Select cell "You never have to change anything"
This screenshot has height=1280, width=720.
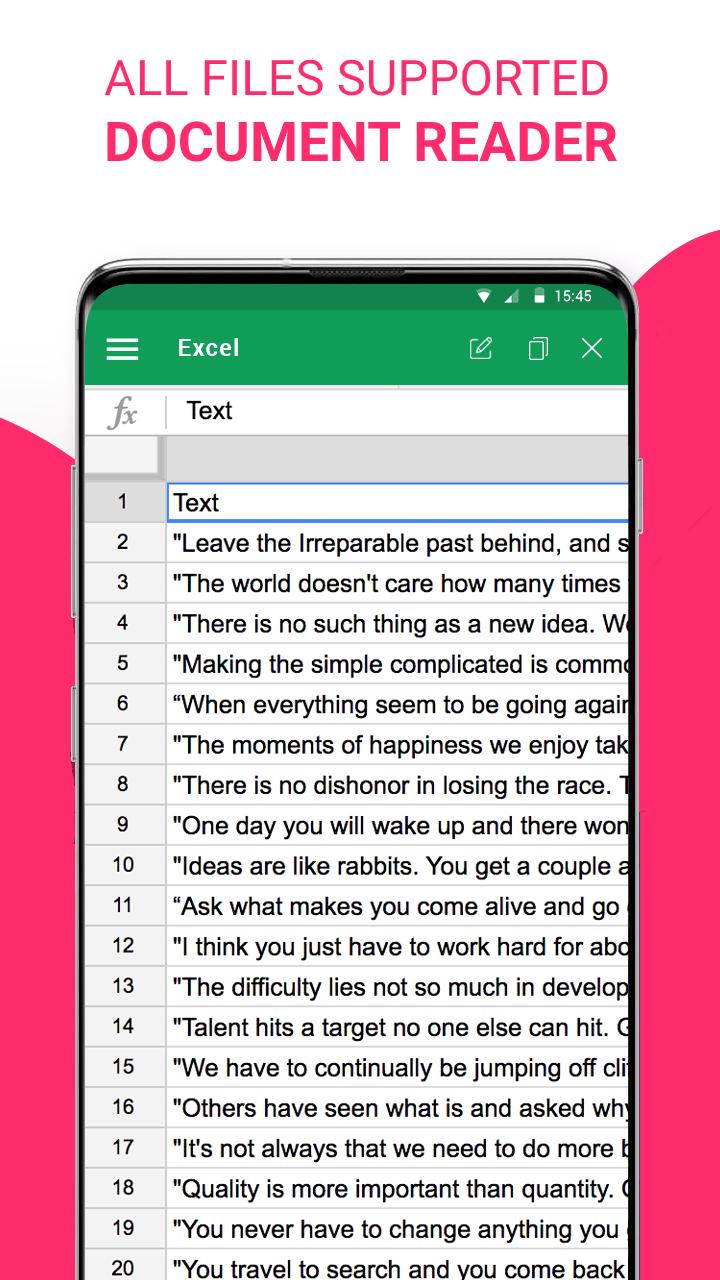(x=397, y=1229)
